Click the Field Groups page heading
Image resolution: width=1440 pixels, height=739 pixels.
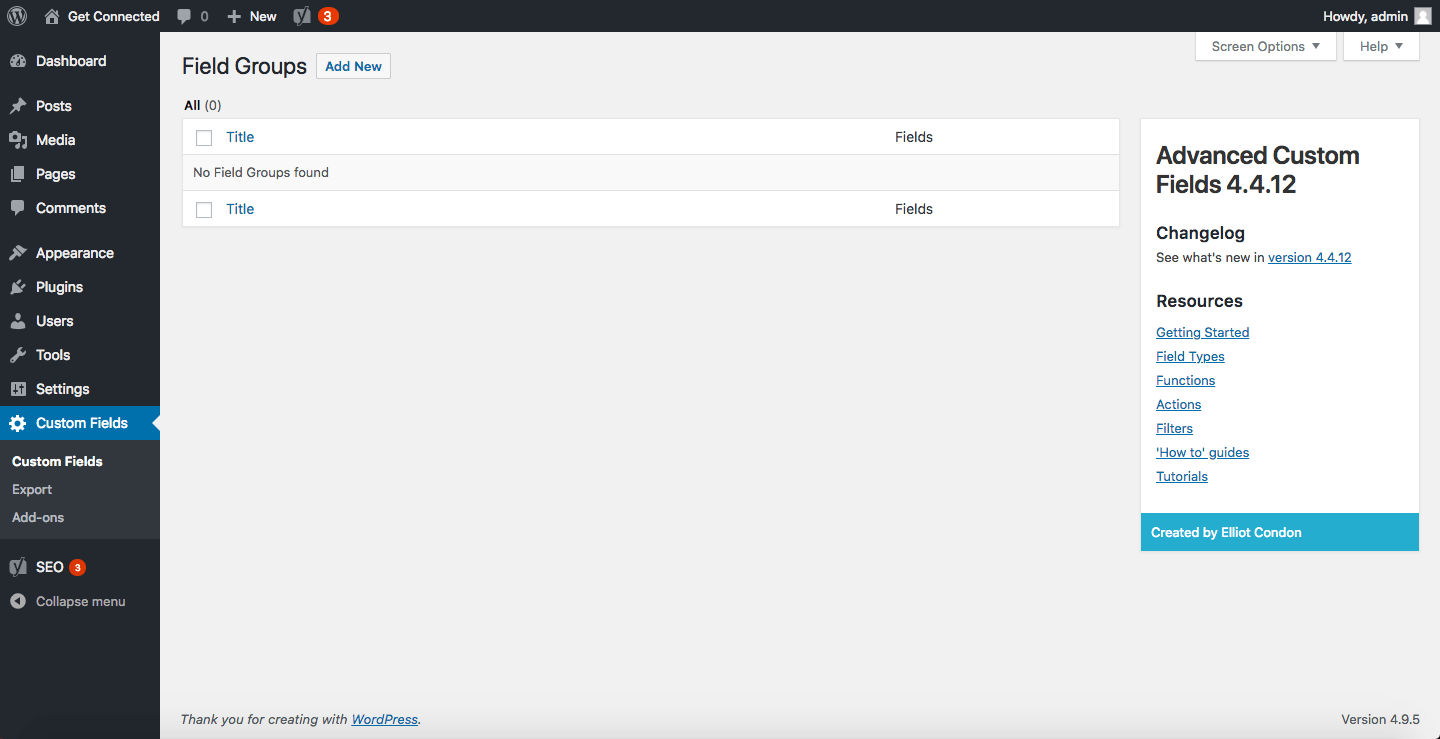click(244, 66)
